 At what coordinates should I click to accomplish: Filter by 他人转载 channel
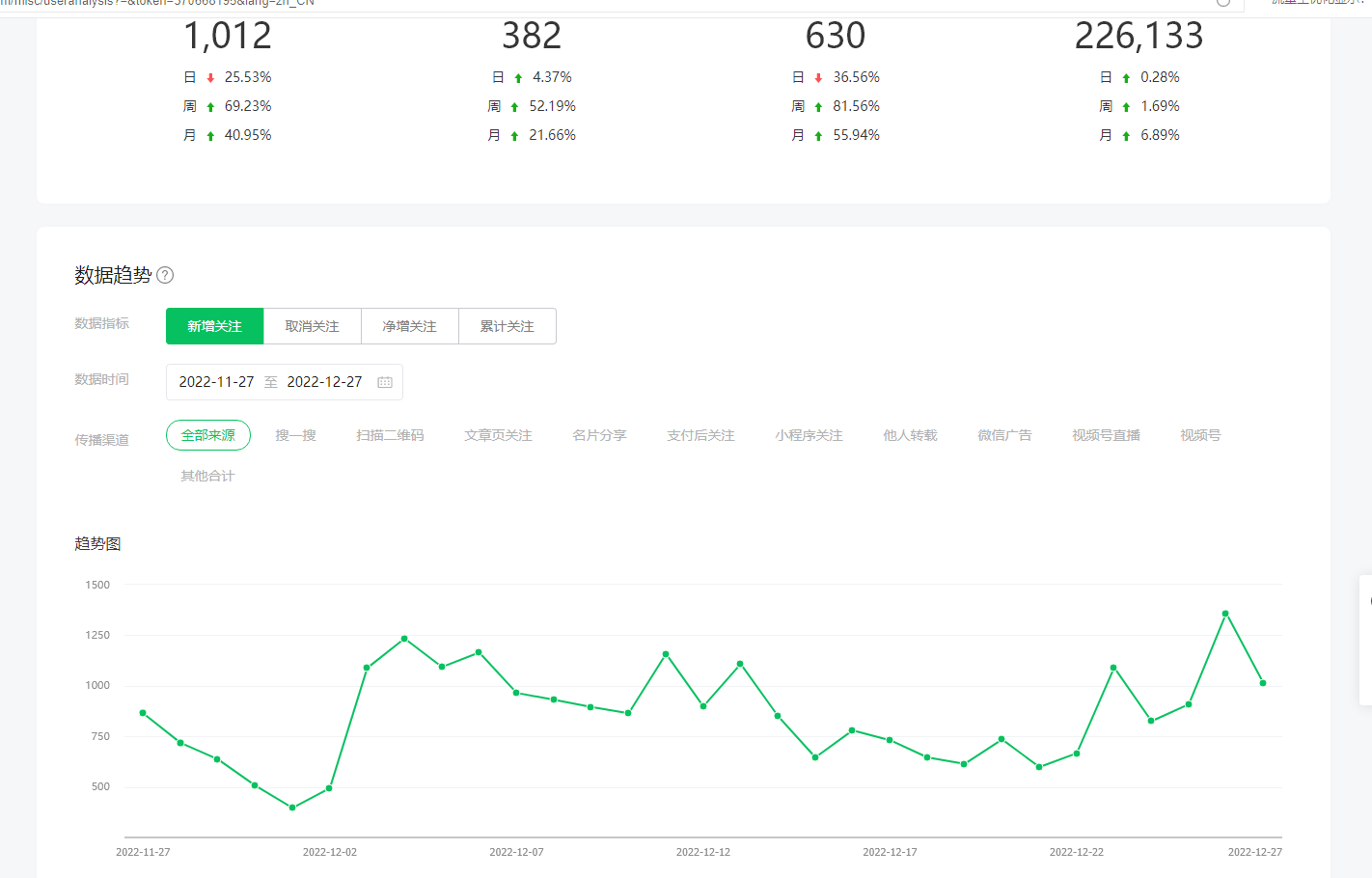910,435
